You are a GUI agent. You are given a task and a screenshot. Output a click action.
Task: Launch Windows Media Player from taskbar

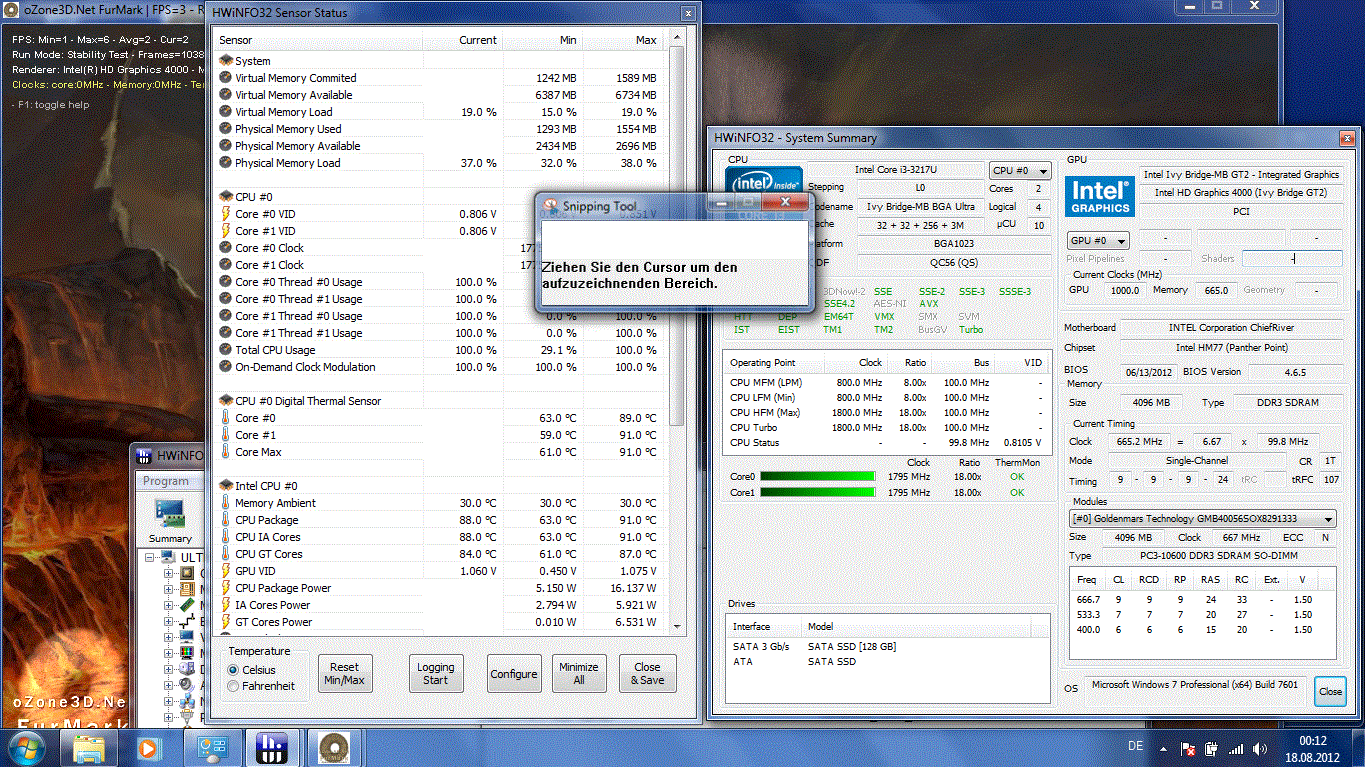point(148,747)
